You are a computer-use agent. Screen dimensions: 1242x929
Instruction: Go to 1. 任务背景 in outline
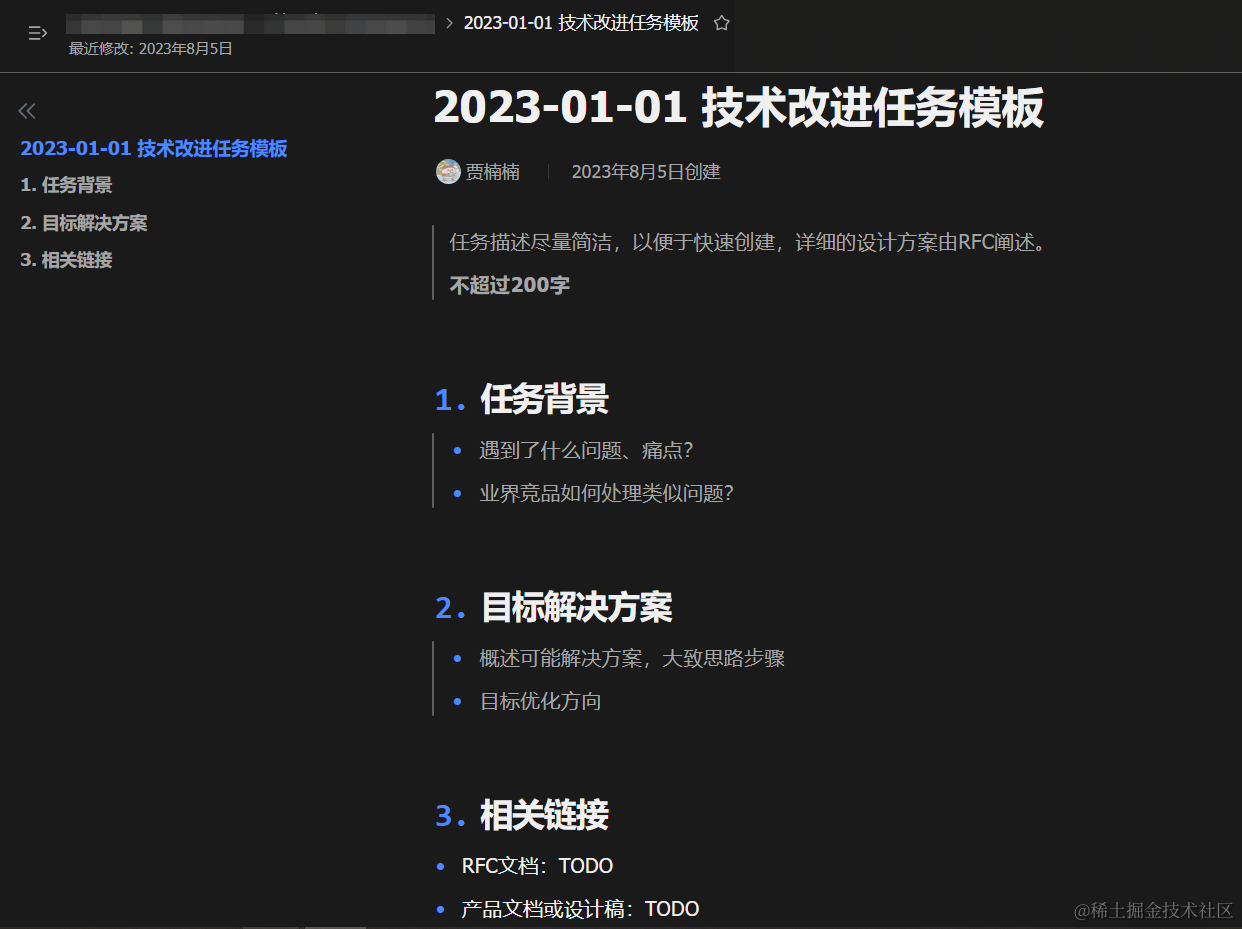tap(66, 185)
